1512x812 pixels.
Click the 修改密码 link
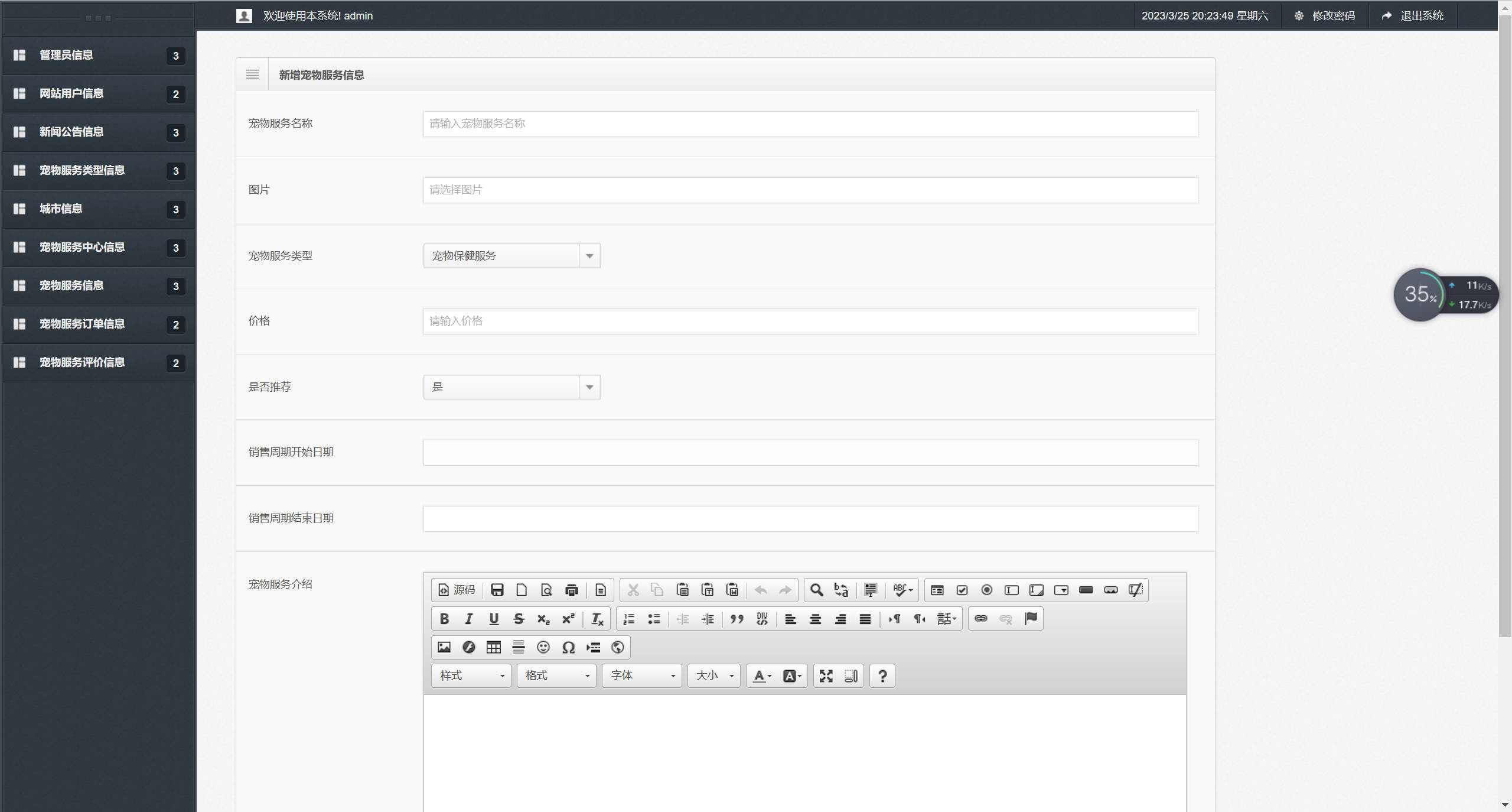(1333, 16)
